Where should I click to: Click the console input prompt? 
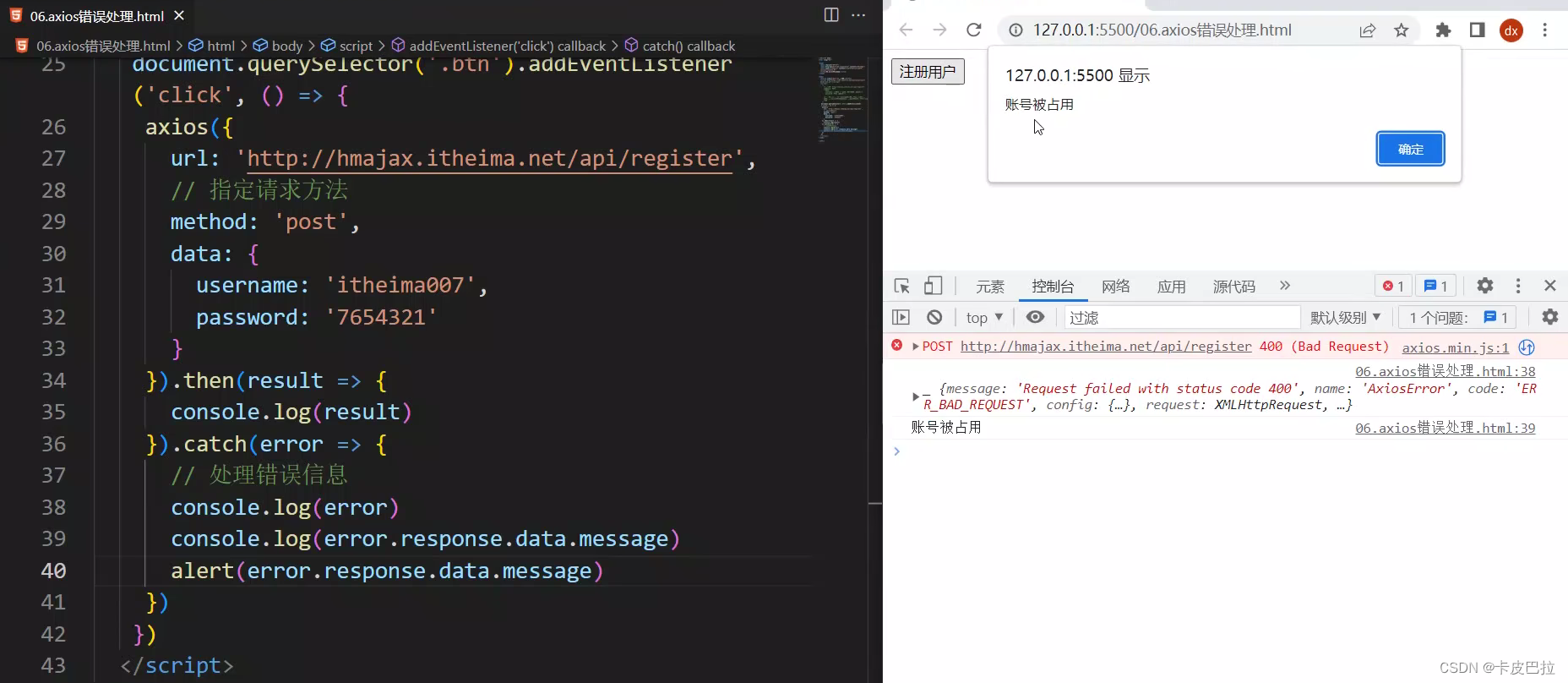pos(1225,451)
